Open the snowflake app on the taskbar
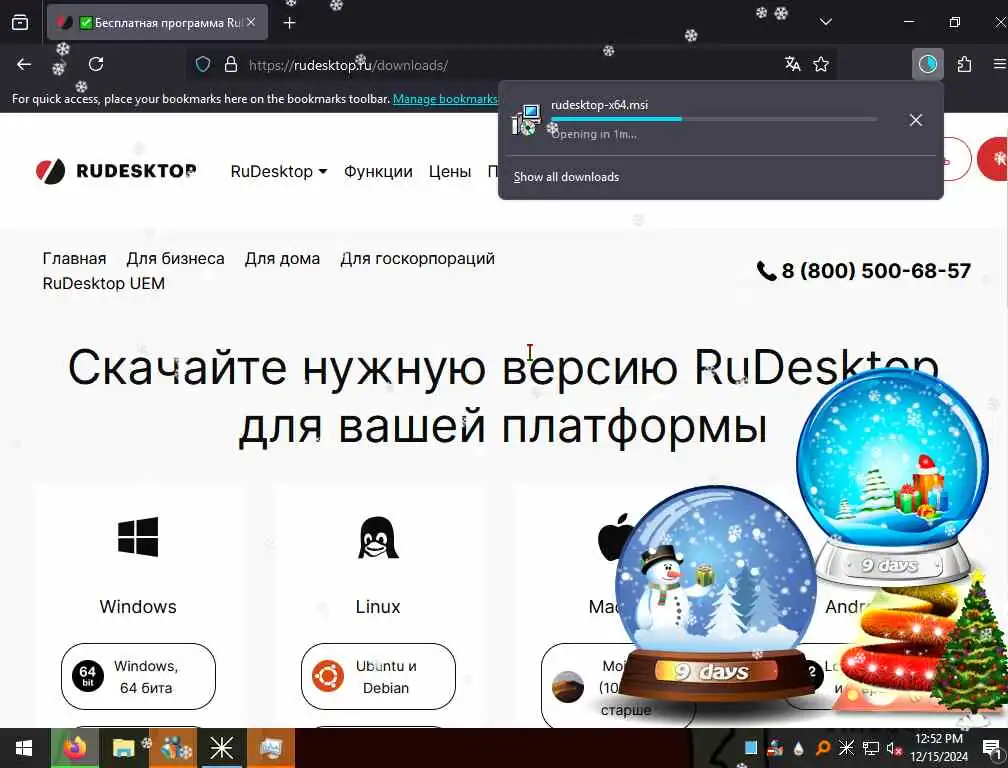 (221, 748)
